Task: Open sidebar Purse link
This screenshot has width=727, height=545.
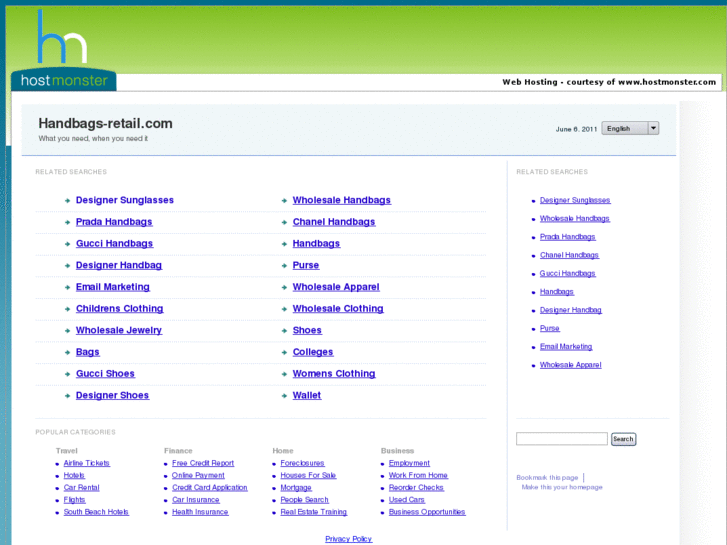Action: click(x=549, y=328)
